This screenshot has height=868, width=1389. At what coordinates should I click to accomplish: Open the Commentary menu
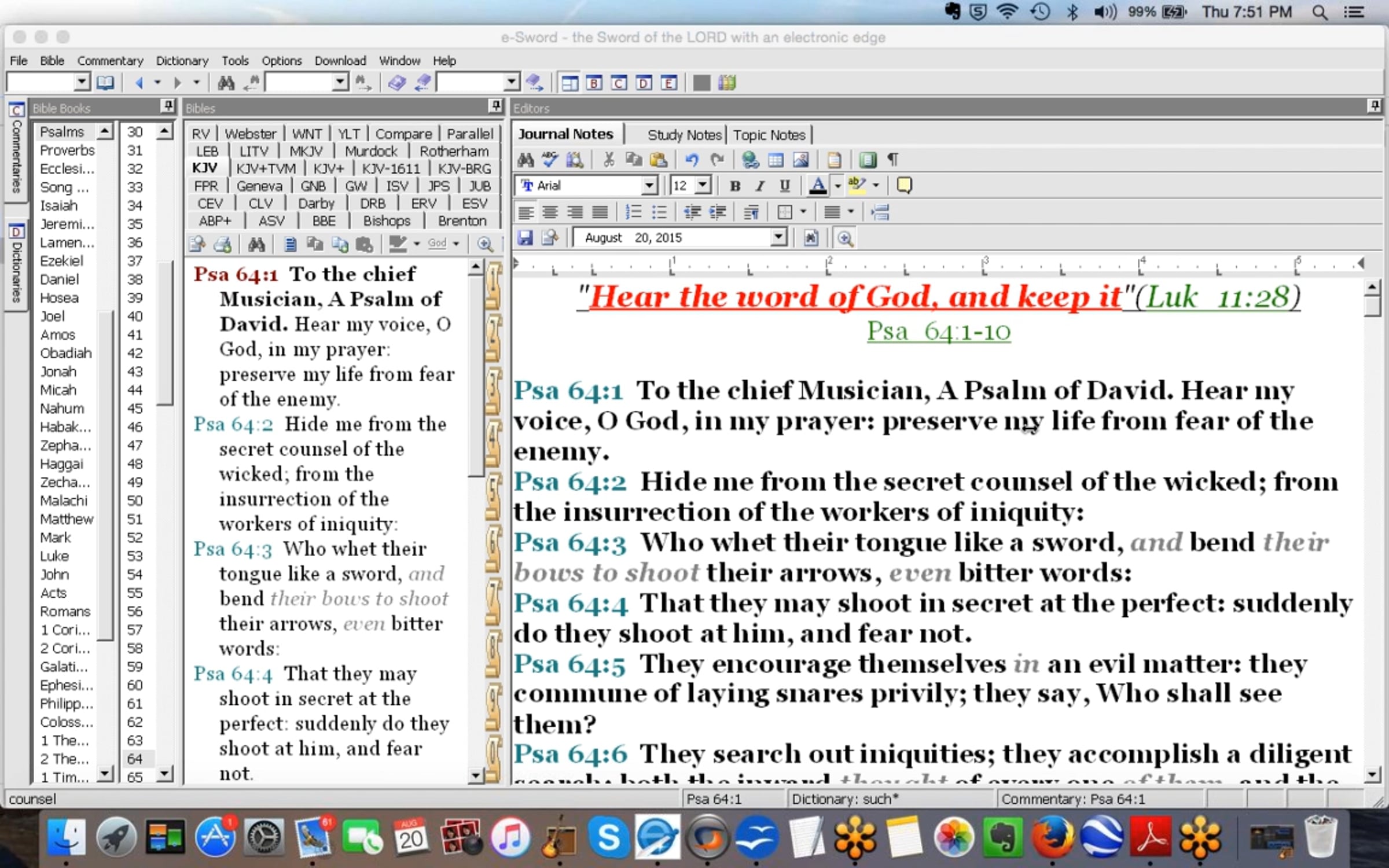click(110, 61)
